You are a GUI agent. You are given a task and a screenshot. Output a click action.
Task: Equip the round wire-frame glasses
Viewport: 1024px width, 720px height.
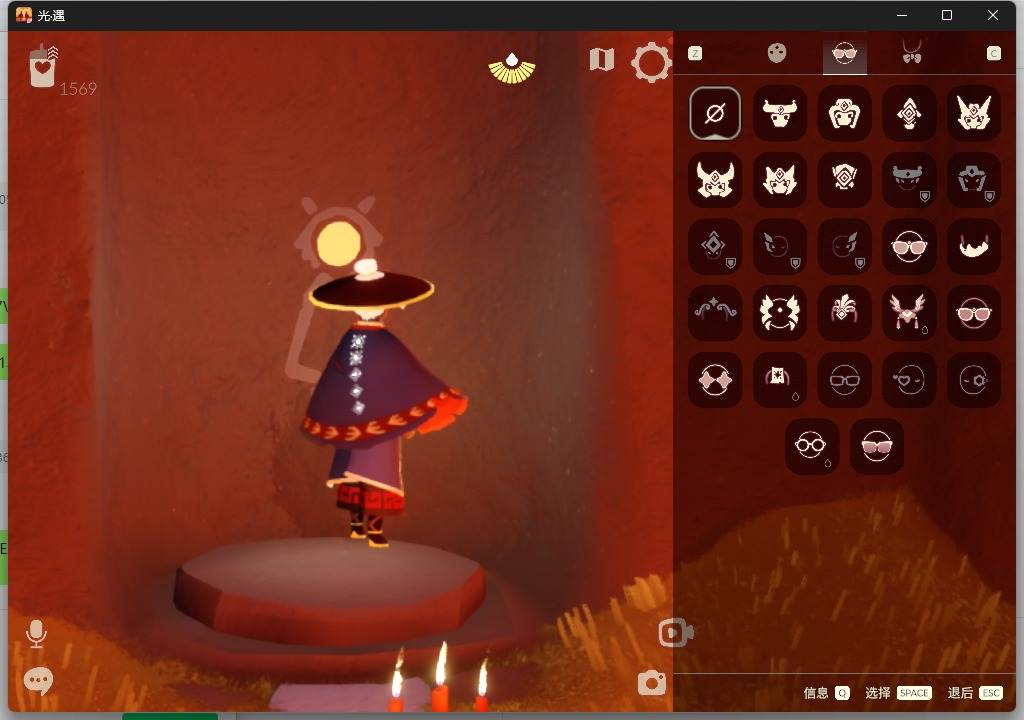tap(811, 446)
